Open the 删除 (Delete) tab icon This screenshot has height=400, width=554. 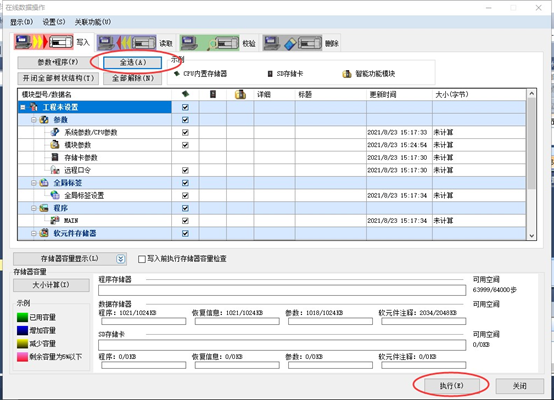coord(293,43)
